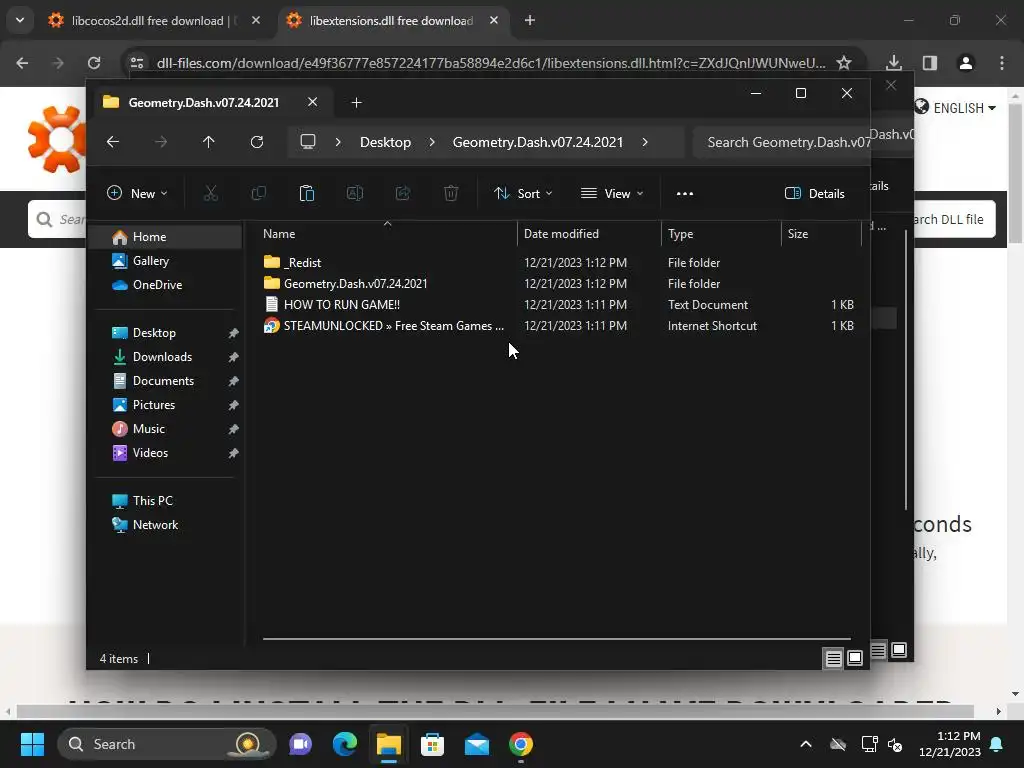Switch to libcocos2d.dll Chrome tab
This screenshot has height=768, width=1024.
click(153, 20)
